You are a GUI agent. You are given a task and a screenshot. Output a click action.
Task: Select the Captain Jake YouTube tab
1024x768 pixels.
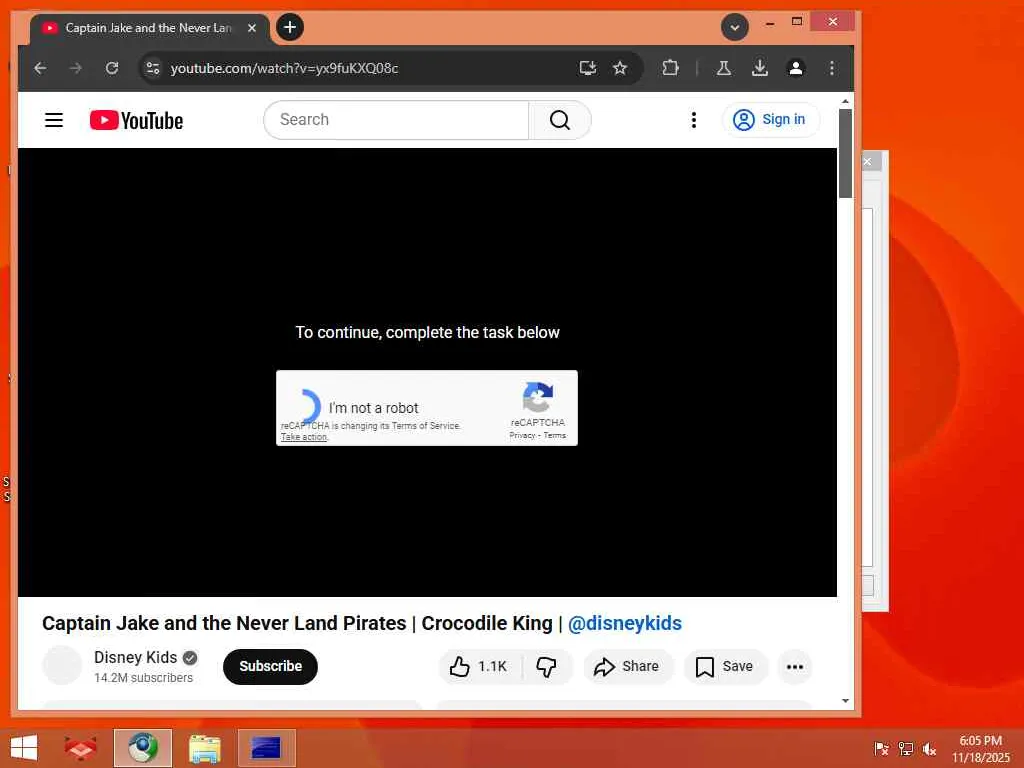pyautogui.click(x=149, y=28)
